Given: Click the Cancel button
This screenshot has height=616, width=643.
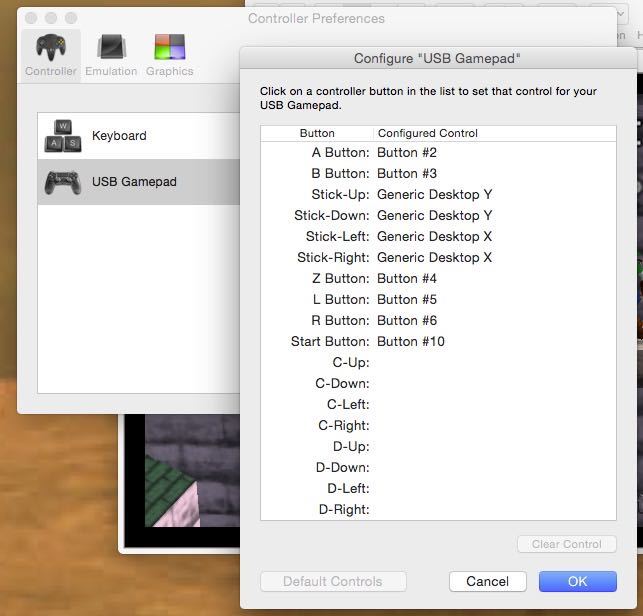Looking at the screenshot, I should click(488, 581).
